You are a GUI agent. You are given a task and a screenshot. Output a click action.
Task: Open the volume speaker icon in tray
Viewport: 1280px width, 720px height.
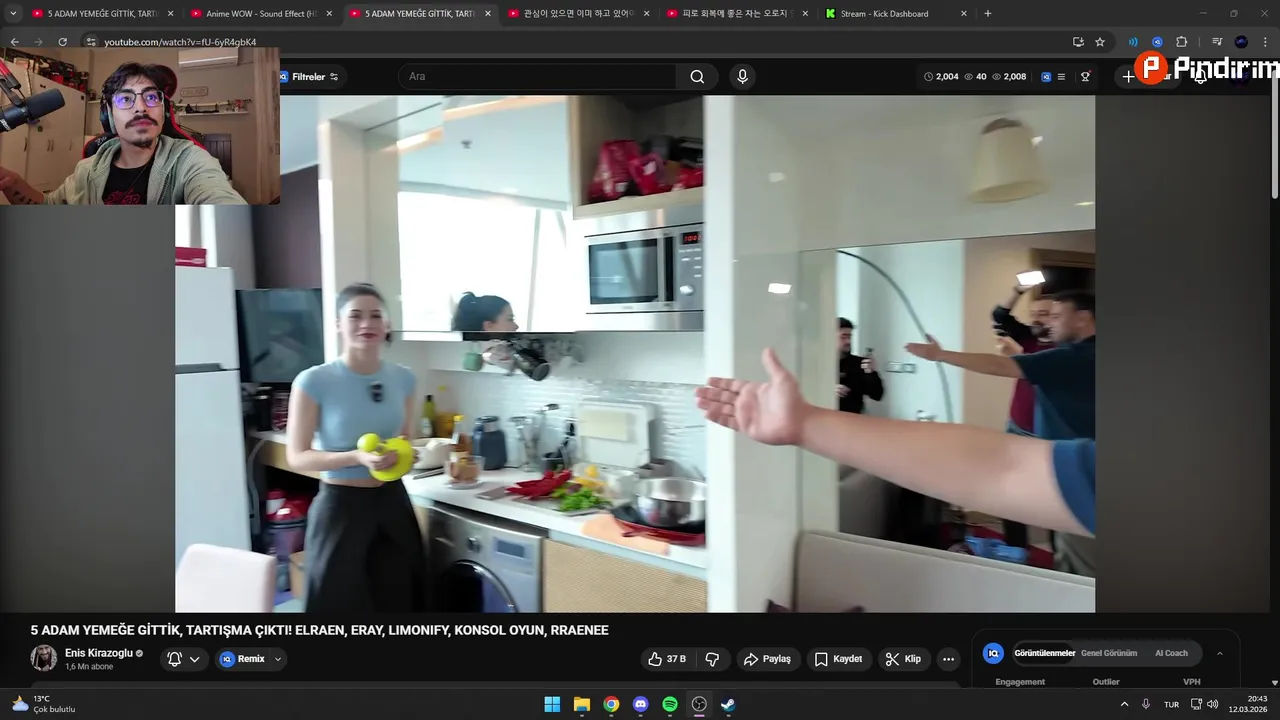(x=1212, y=704)
